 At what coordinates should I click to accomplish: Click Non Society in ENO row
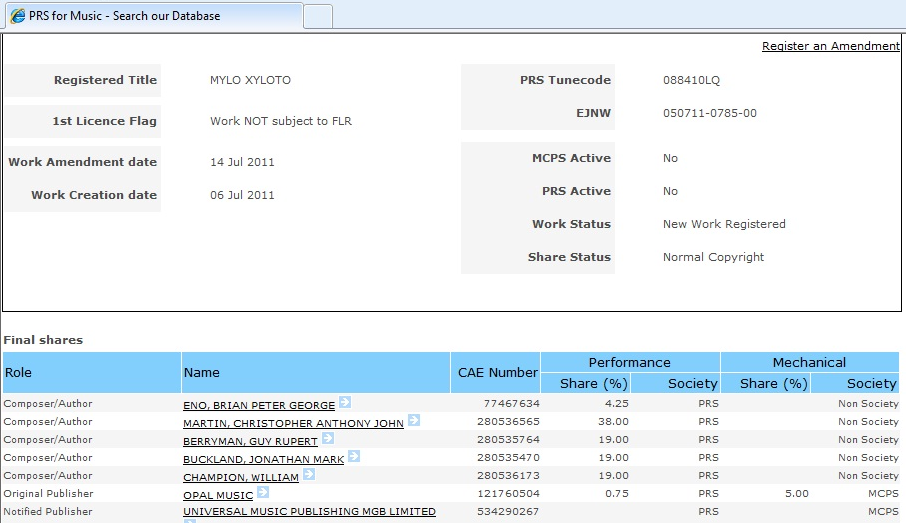tap(868, 403)
